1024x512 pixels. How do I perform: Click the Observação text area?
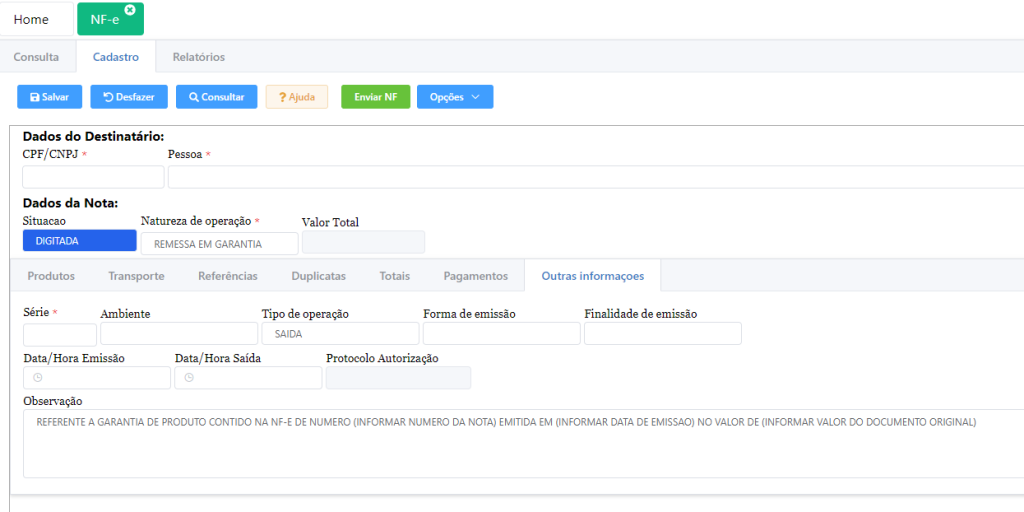click(x=520, y=443)
